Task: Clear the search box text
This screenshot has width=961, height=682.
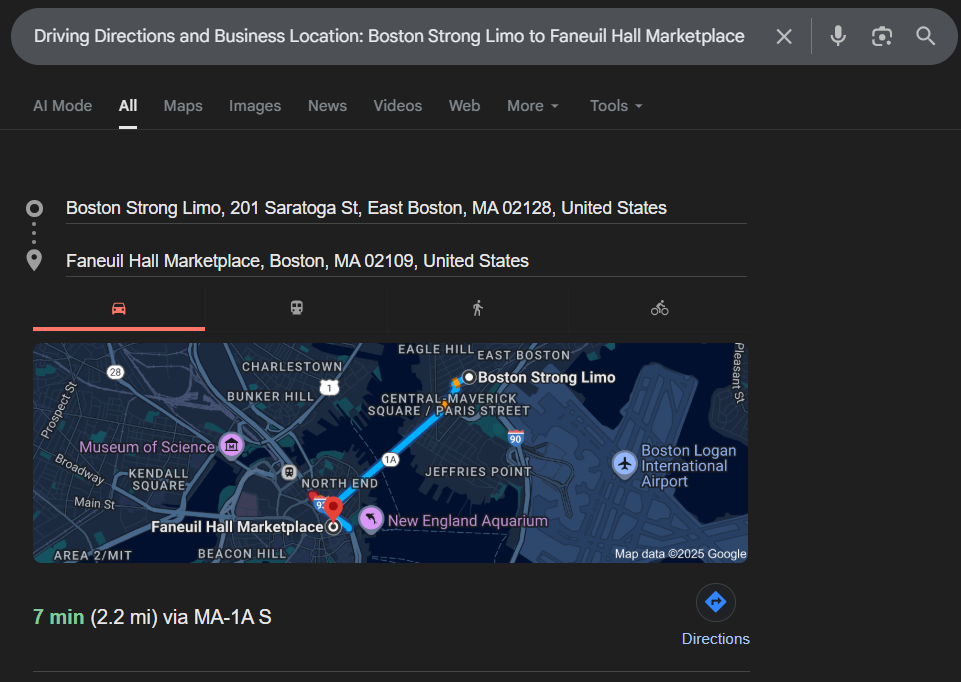Action: (x=784, y=37)
